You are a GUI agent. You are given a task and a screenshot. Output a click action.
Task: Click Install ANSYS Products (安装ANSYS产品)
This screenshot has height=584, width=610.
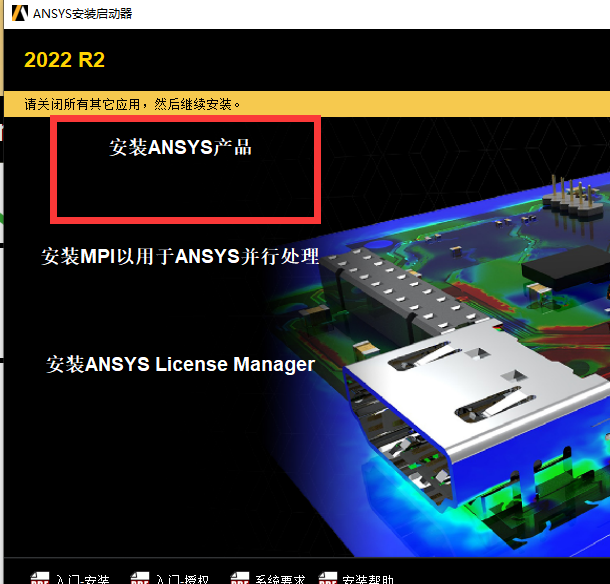click(180, 147)
